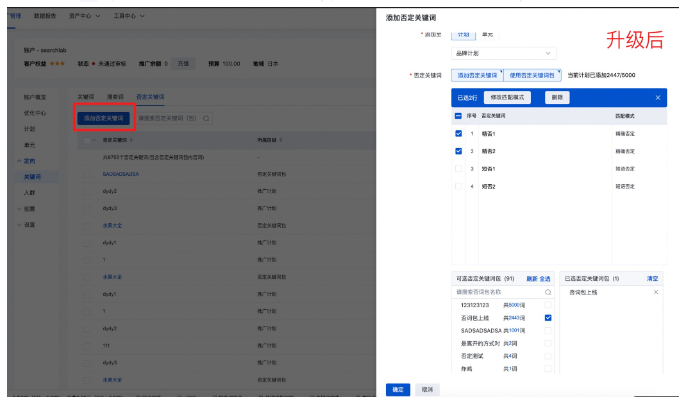Click the 确定 confirm button

point(398,388)
